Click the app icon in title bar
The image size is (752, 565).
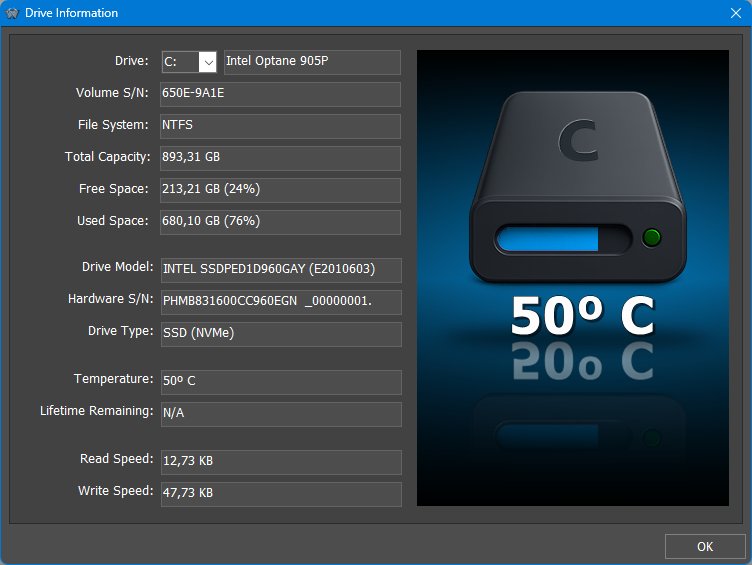[x=12, y=13]
